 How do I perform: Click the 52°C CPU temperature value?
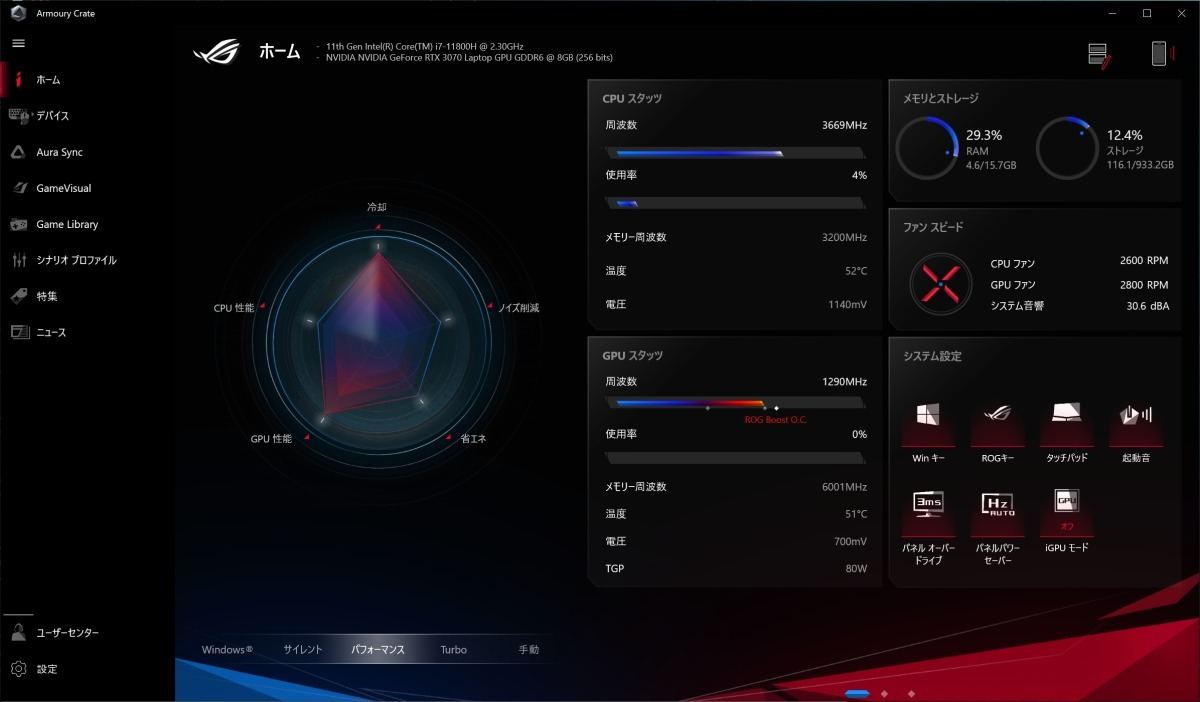pos(856,271)
